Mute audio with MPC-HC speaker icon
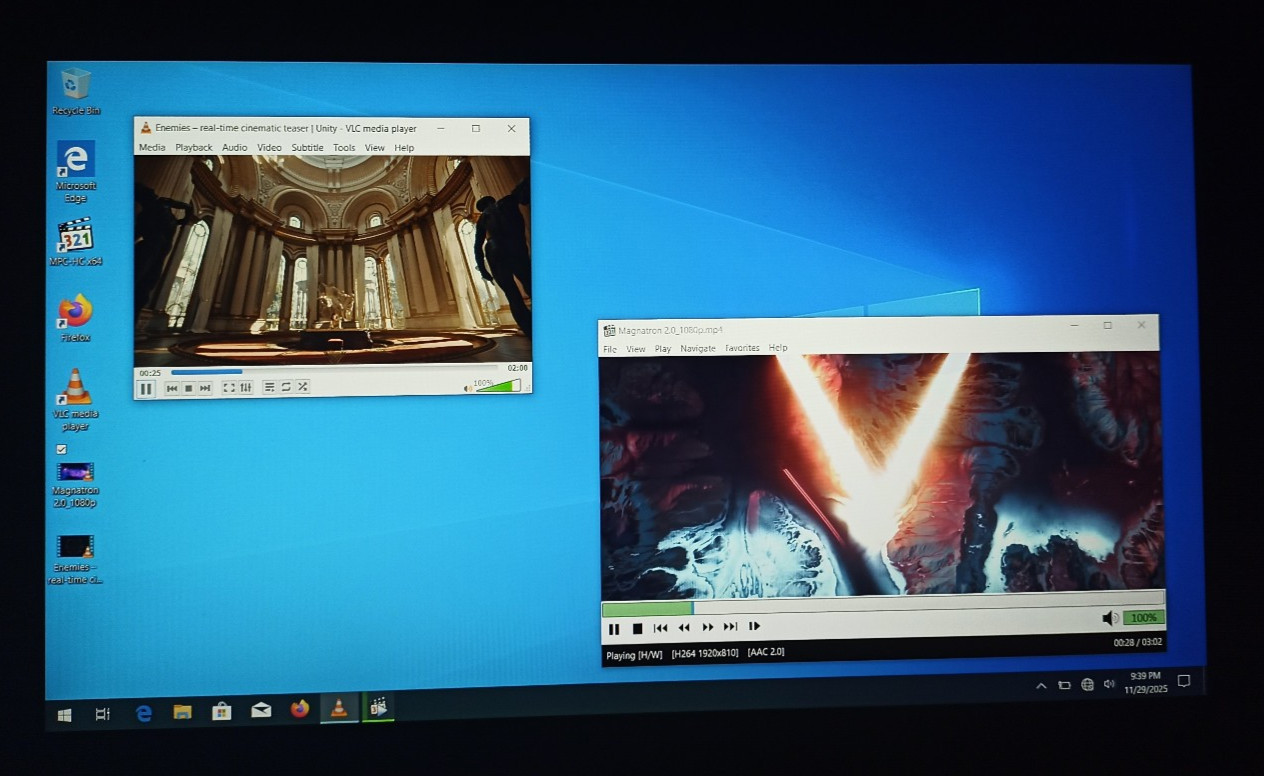The height and width of the screenshot is (776, 1264). pos(1110,618)
